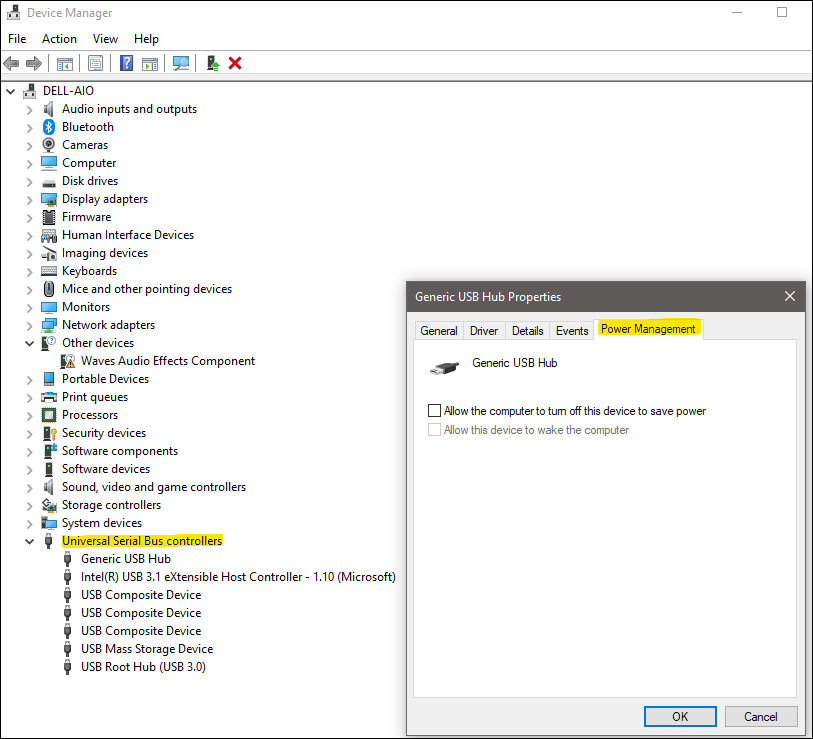Click the Show/Hide action pane icon
The width and height of the screenshot is (813, 739).
pyautogui.click(x=150, y=64)
